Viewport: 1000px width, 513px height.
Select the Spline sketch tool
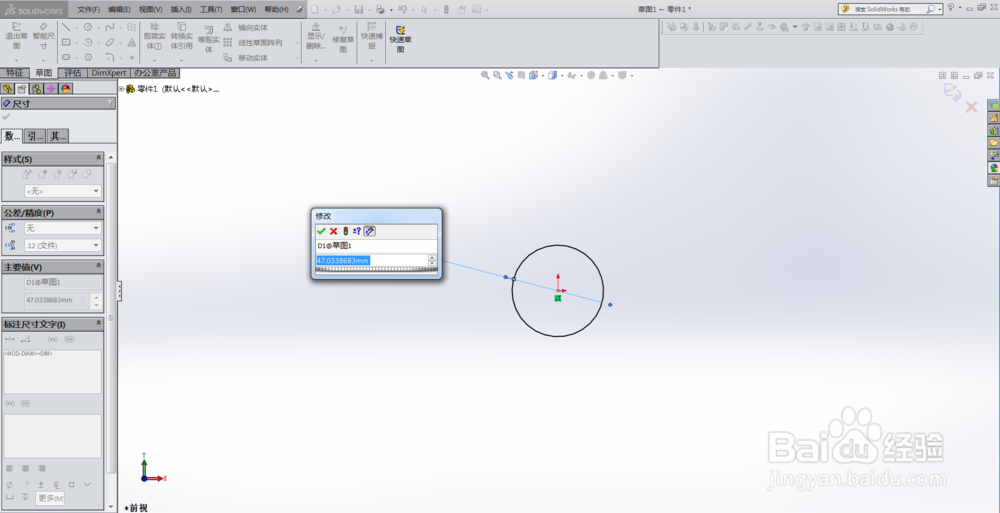point(110,27)
